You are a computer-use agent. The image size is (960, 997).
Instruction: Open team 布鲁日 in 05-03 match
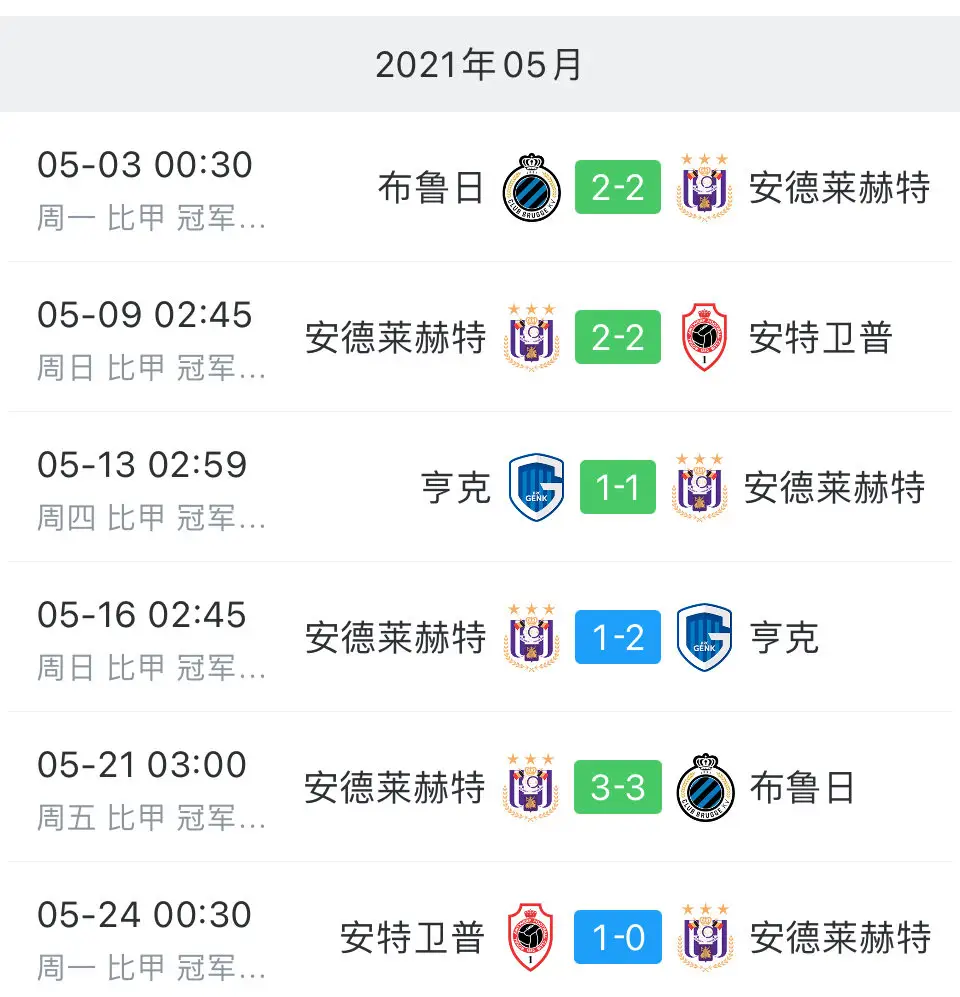[x=431, y=188]
